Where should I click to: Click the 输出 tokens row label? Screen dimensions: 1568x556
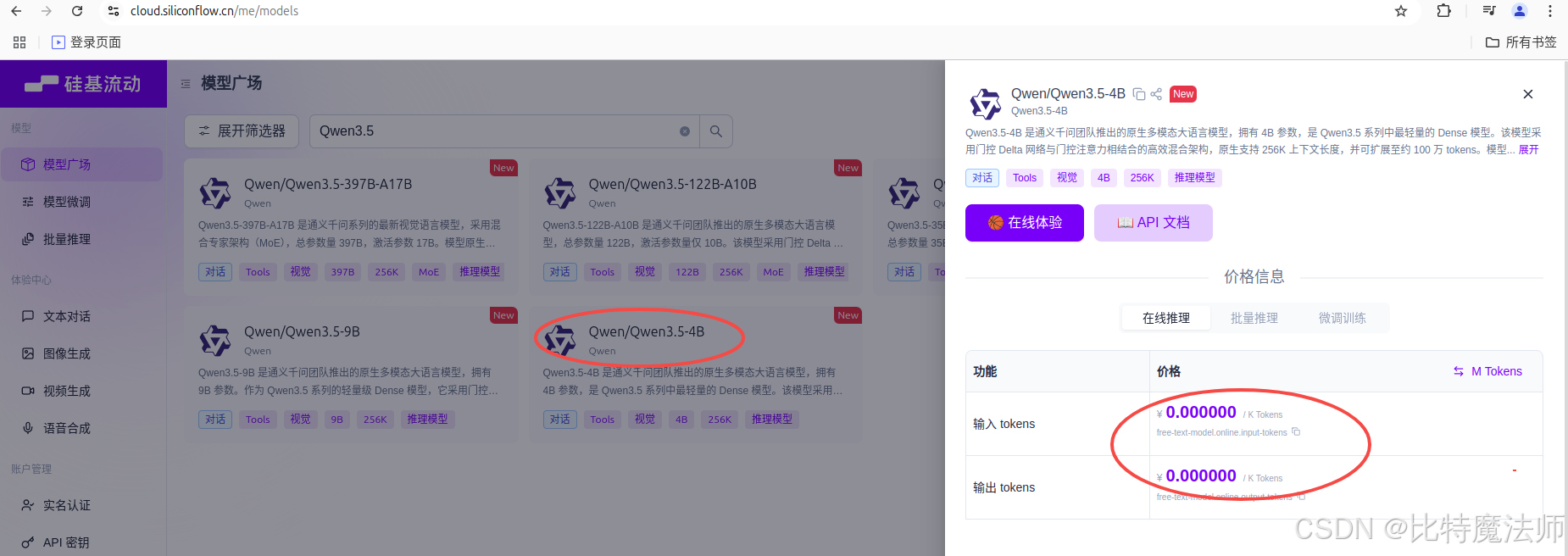(1004, 487)
